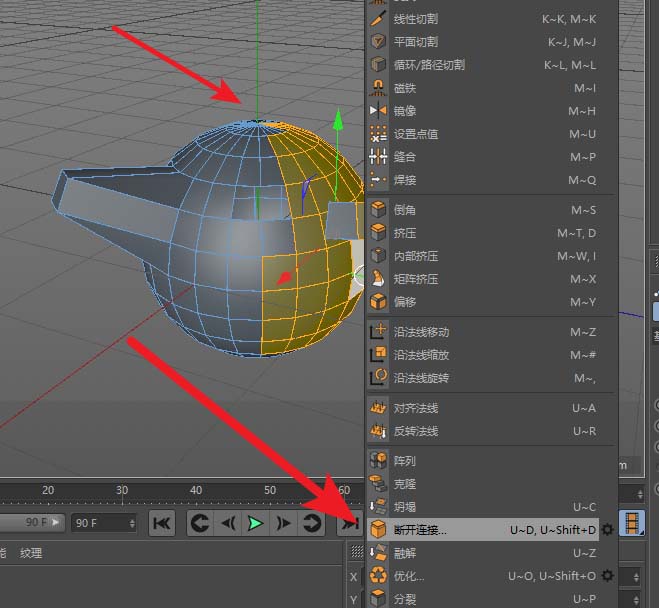Image resolution: width=659 pixels, height=608 pixels.
Task: Click the 镜像 mirror tool icon
Action: pyautogui.click(x=378, y=111)
